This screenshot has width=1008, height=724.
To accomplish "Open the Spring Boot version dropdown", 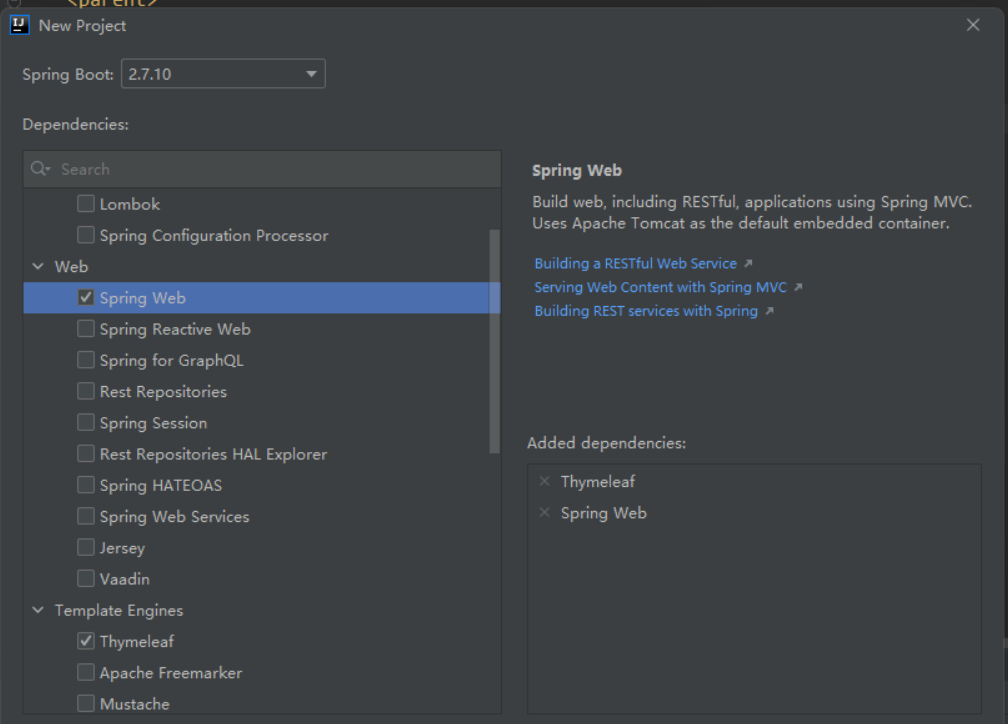I will click(310, 74).
